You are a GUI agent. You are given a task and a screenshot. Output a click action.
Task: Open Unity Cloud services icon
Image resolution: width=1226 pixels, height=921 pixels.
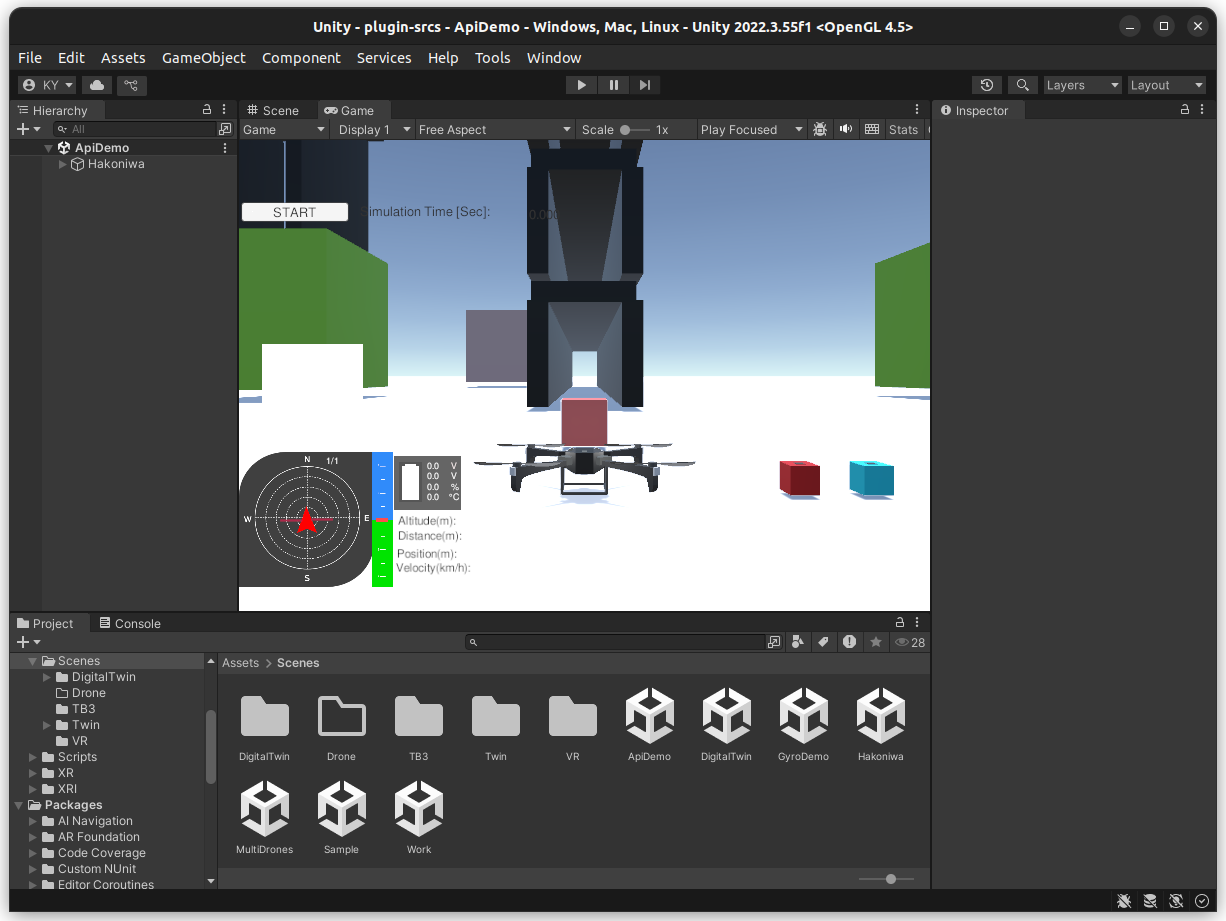[x=97, y=86]
